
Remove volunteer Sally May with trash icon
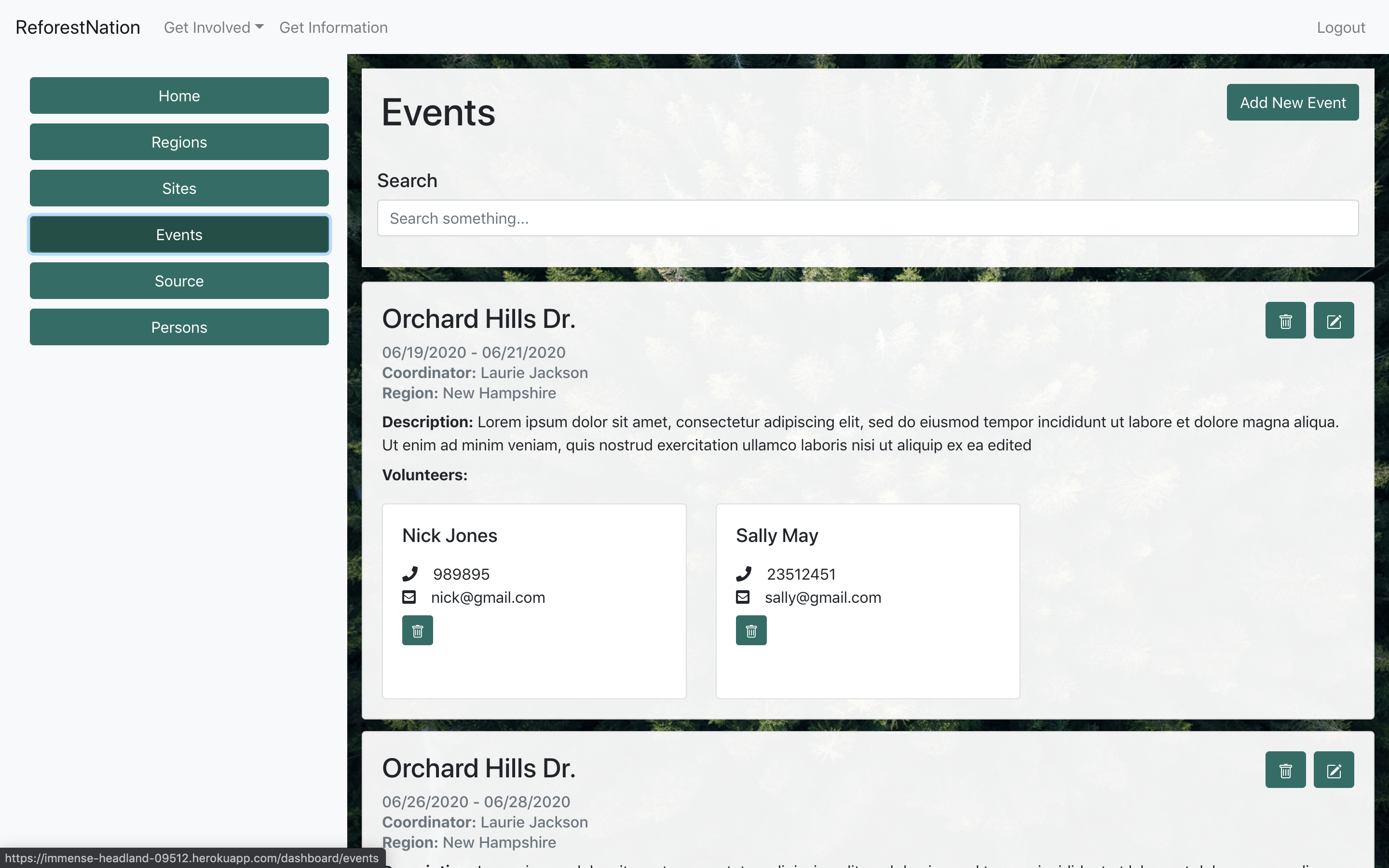point(751,630)
